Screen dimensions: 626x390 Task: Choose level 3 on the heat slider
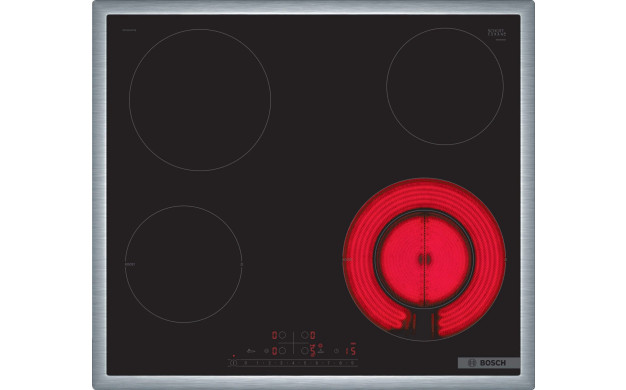coord(281,363)
